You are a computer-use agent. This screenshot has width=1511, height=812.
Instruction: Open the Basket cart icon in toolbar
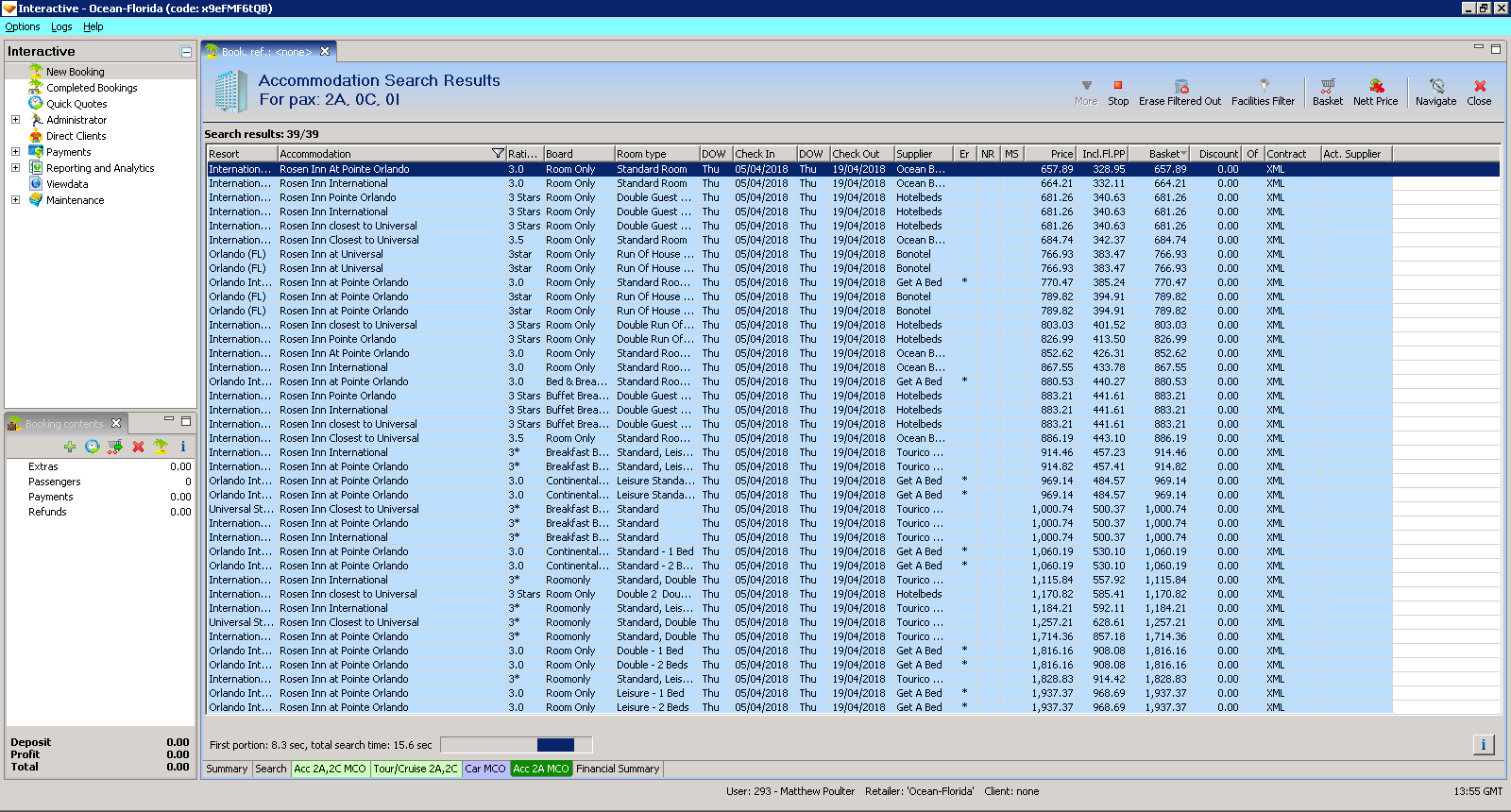click(1327, 86)
